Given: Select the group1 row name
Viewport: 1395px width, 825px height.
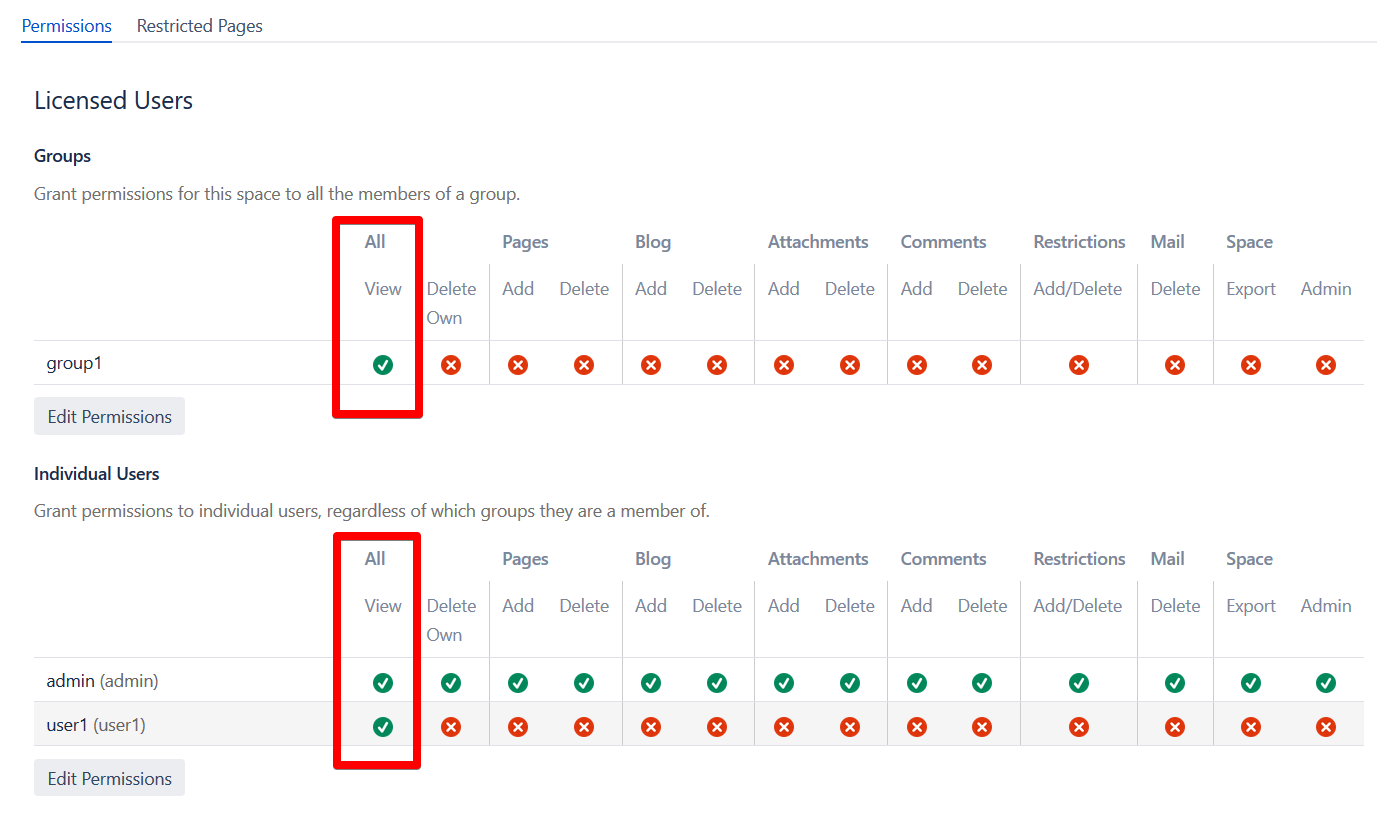Looking at the screenshot, I should [x=74, y=364].
